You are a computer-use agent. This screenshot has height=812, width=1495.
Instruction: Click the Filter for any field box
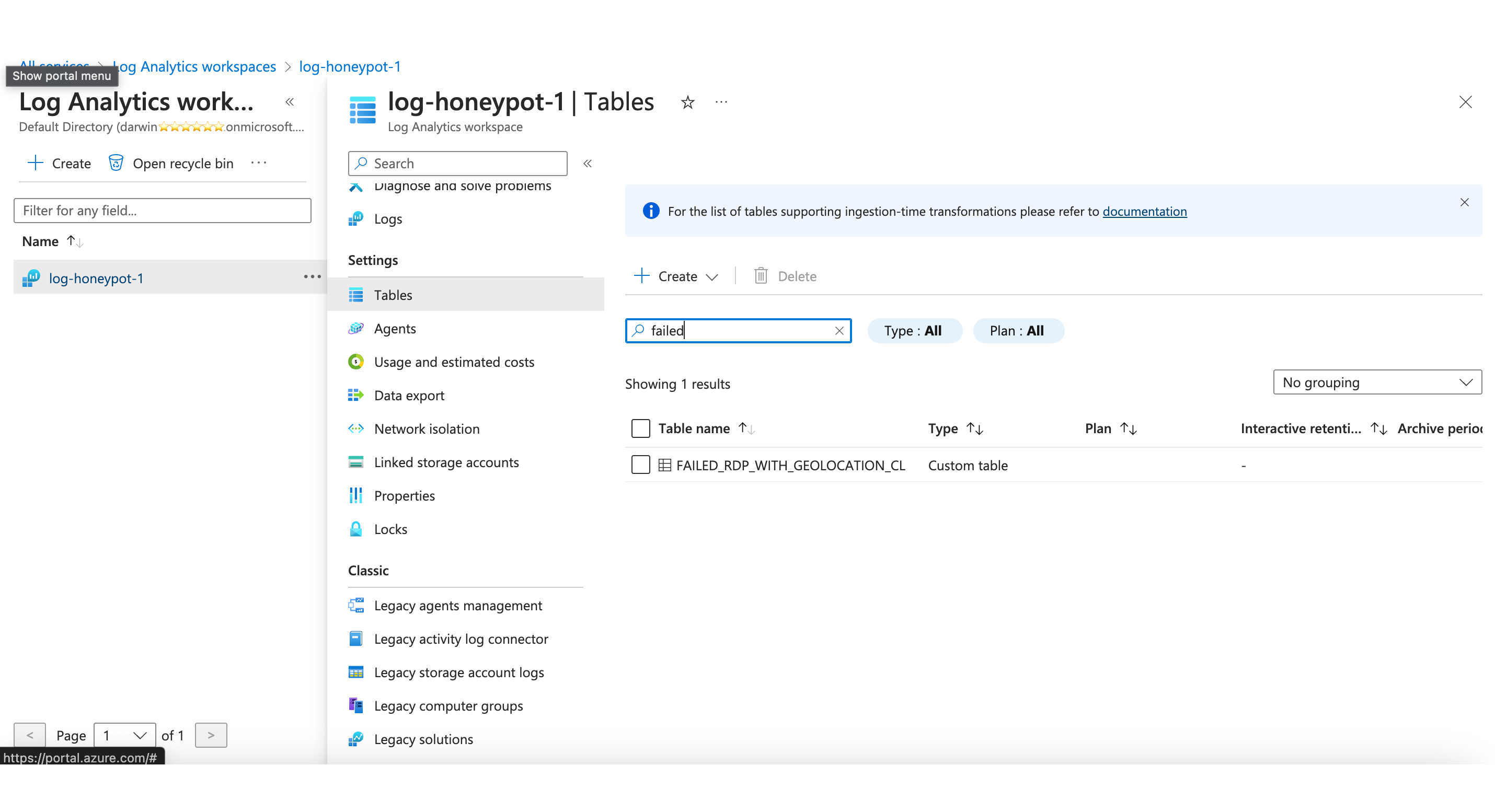tap(163, 211)
